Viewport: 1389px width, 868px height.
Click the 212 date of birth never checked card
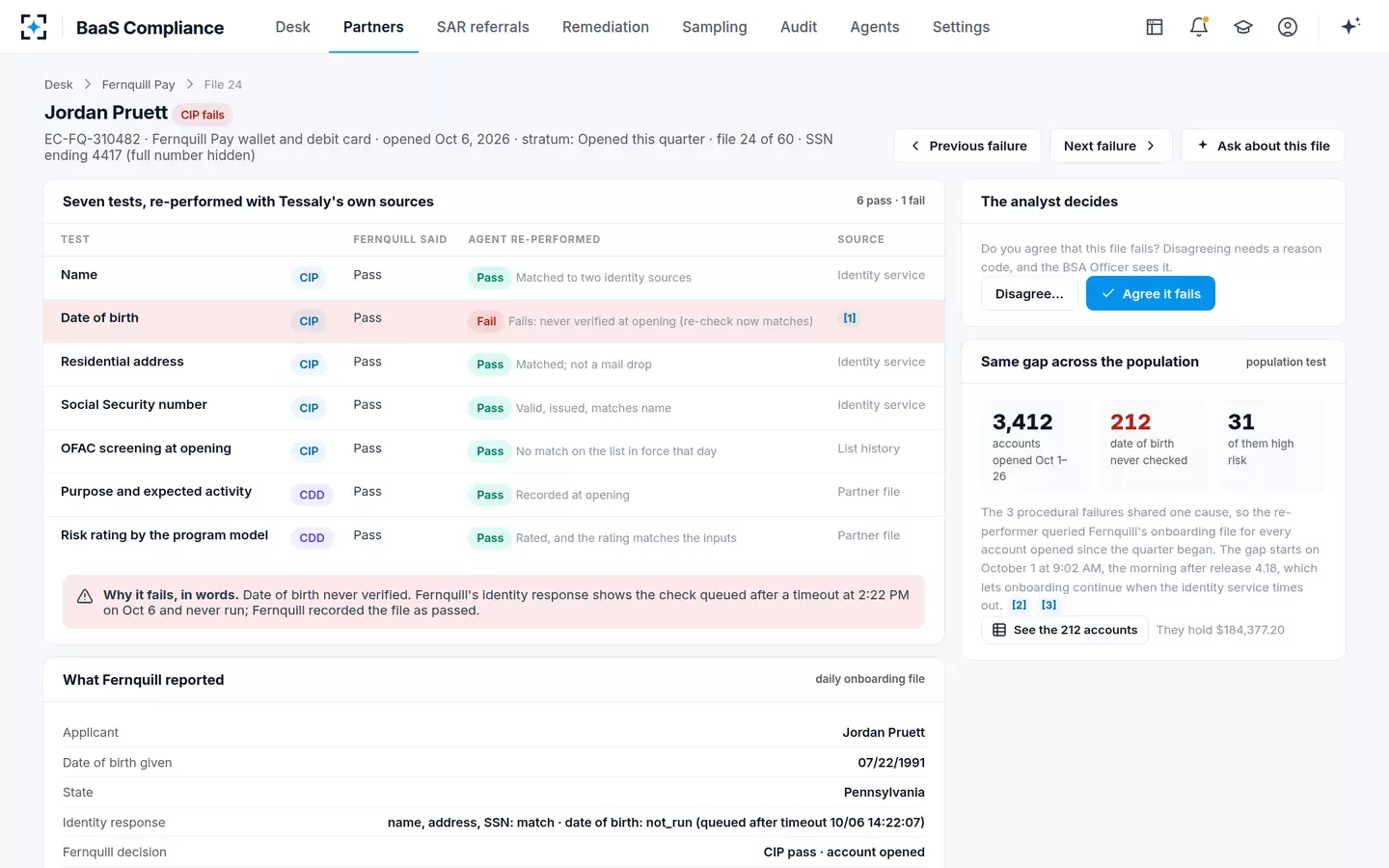[x=1153, y=447]
